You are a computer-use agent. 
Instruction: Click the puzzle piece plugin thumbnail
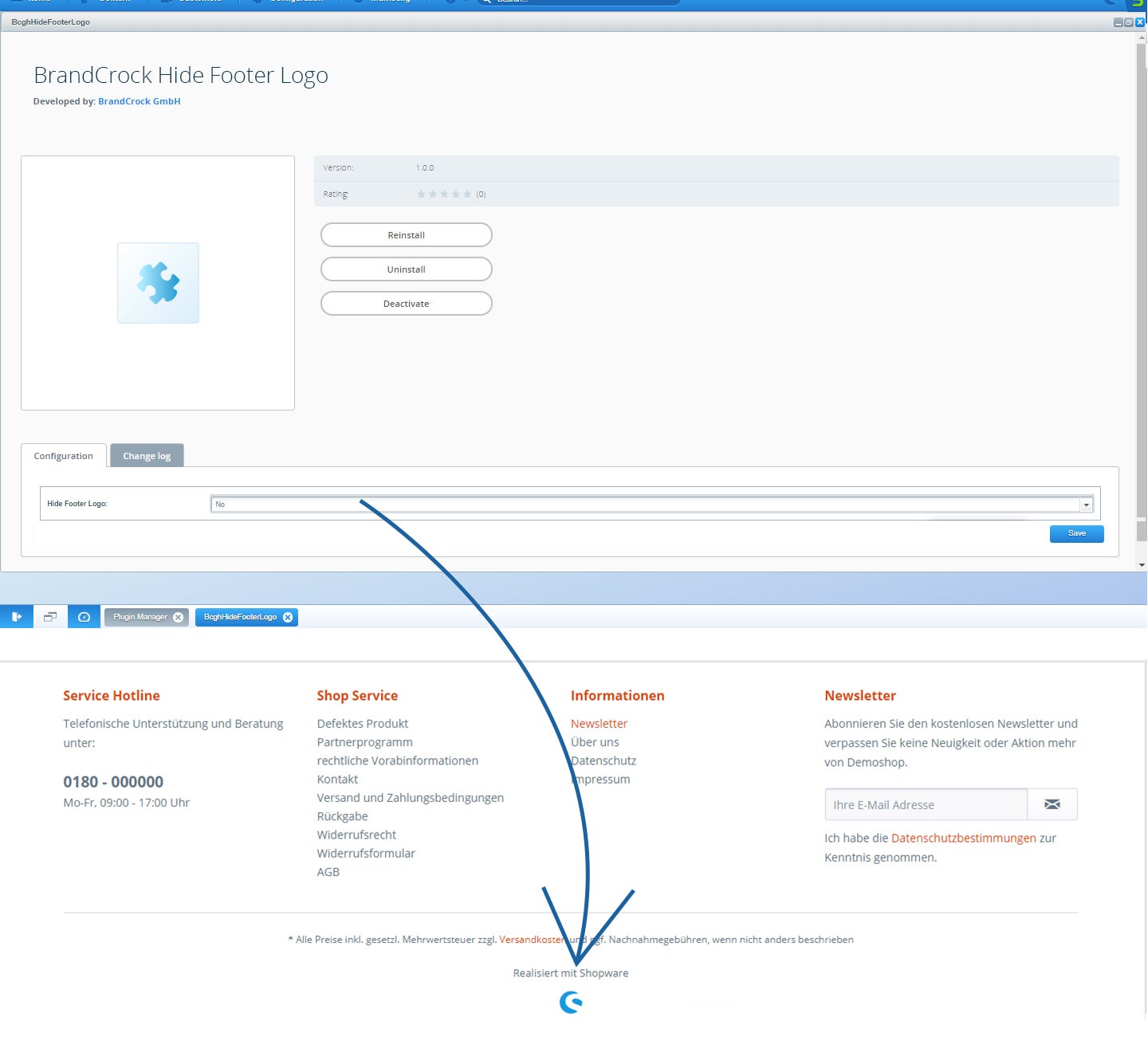point(158,283)
